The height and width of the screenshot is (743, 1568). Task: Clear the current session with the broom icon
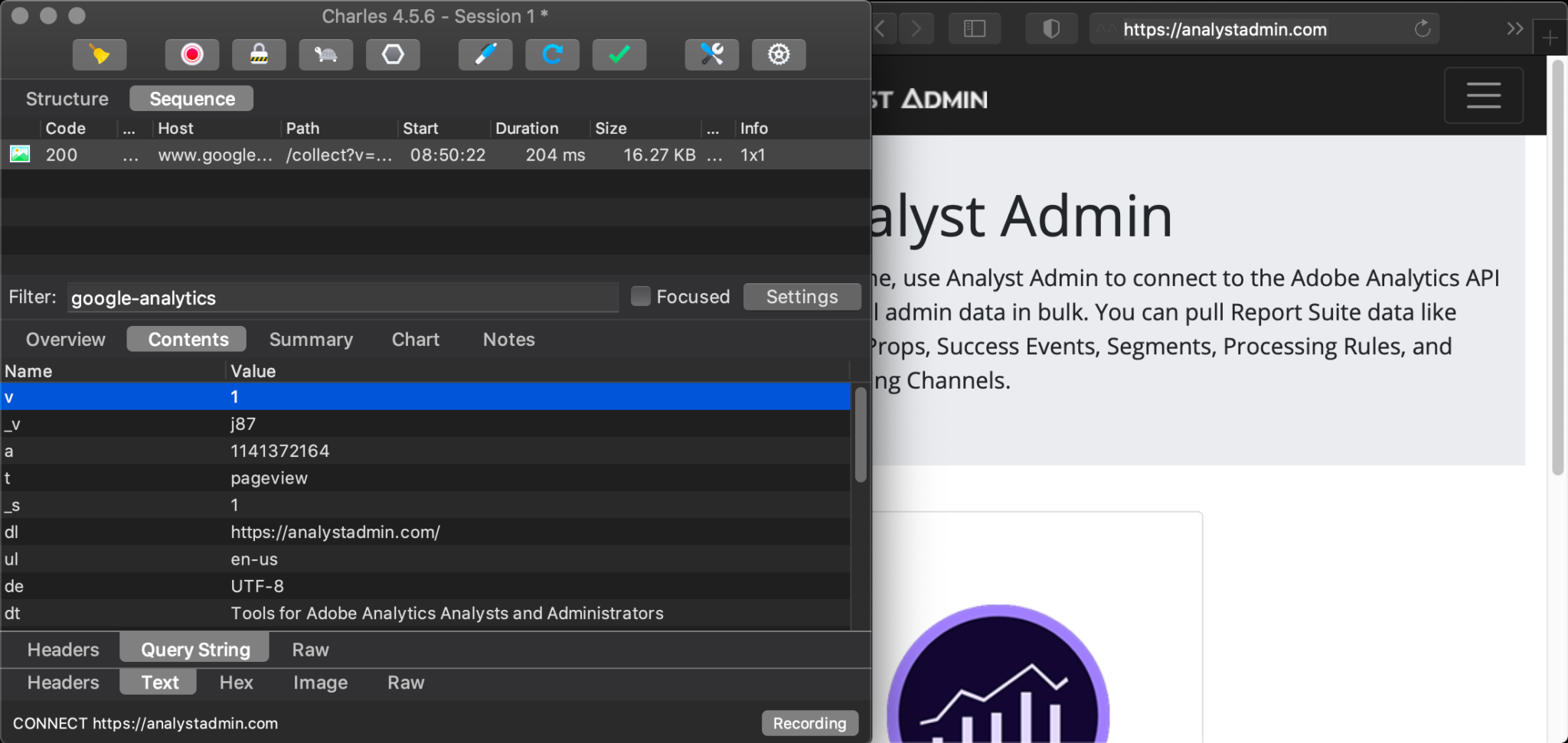[x=99, y=54]
